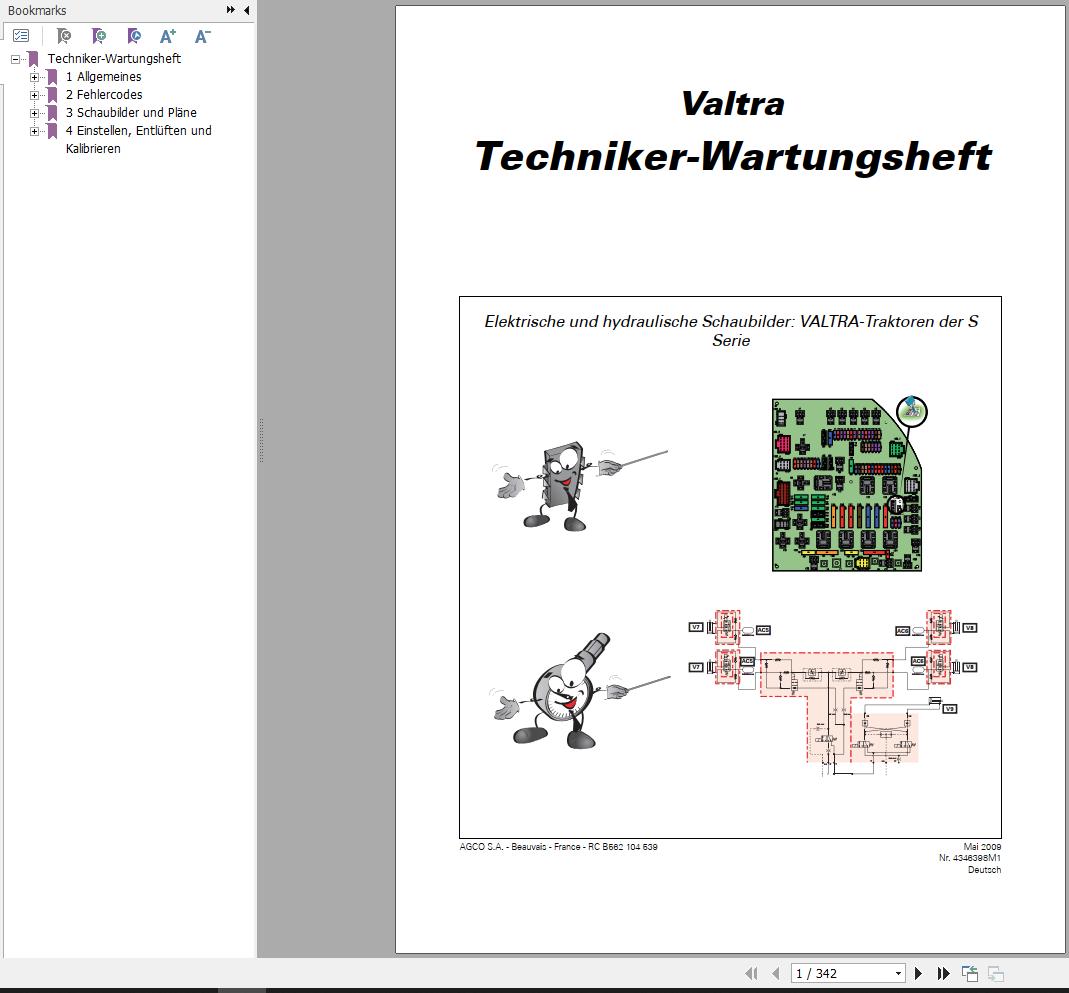The image size is (1069, 993).
Task: Click the panel splitter grip handle
Action: tap(261, 440)
